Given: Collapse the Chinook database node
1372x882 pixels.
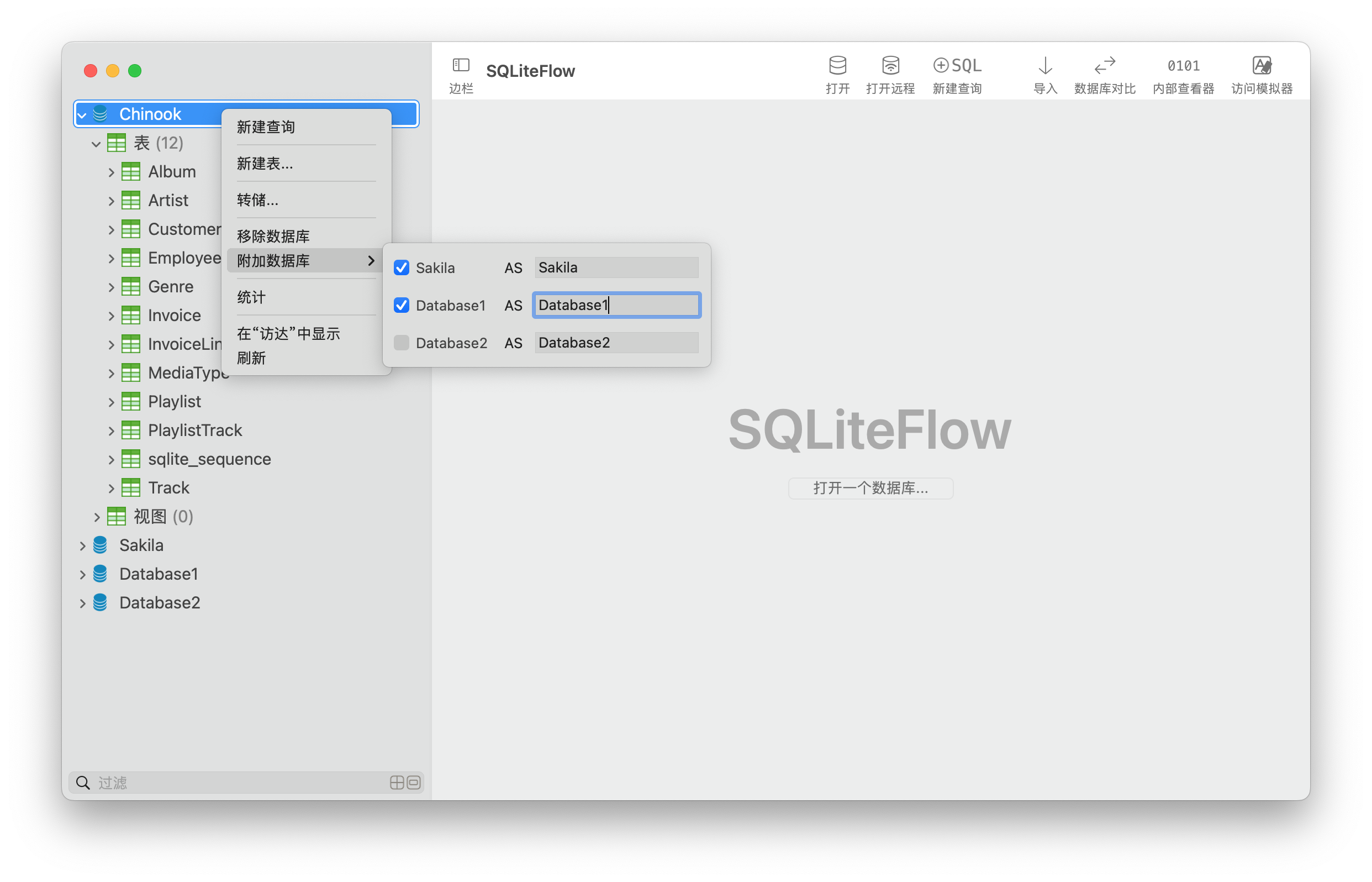Looking at the screenshot, I should pos(82,114).
